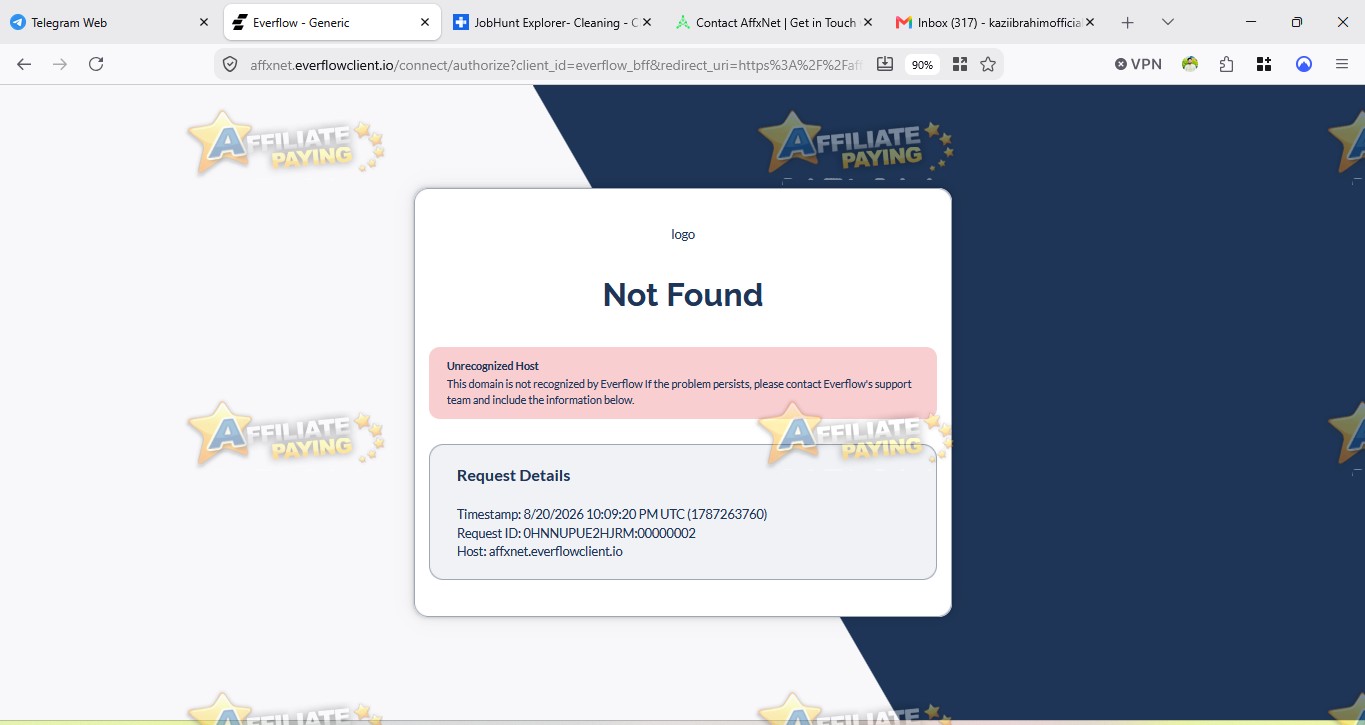Minimize the browser window
Viewport: 1365px width, 725px height.
pos(1251,22)
